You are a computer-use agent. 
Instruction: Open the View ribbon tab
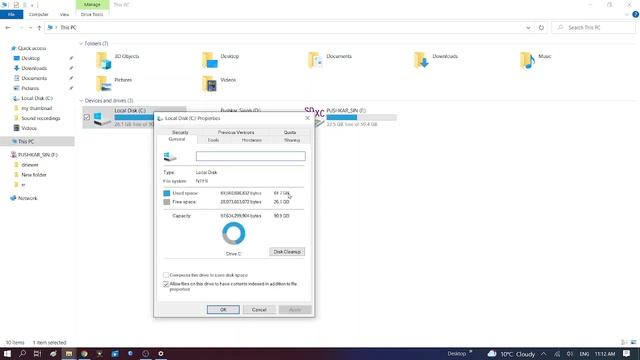tap(64, 14)
